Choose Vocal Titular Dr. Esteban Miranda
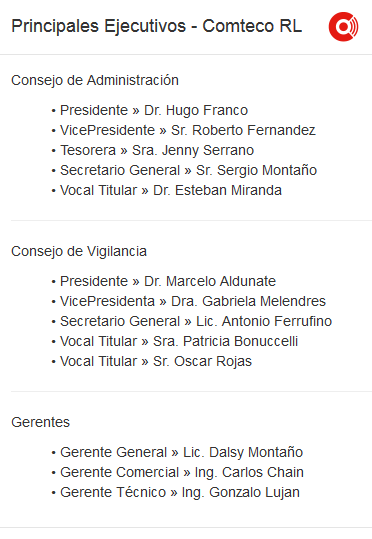This screenshot has width=372, height=539. (x=171, y=190)
